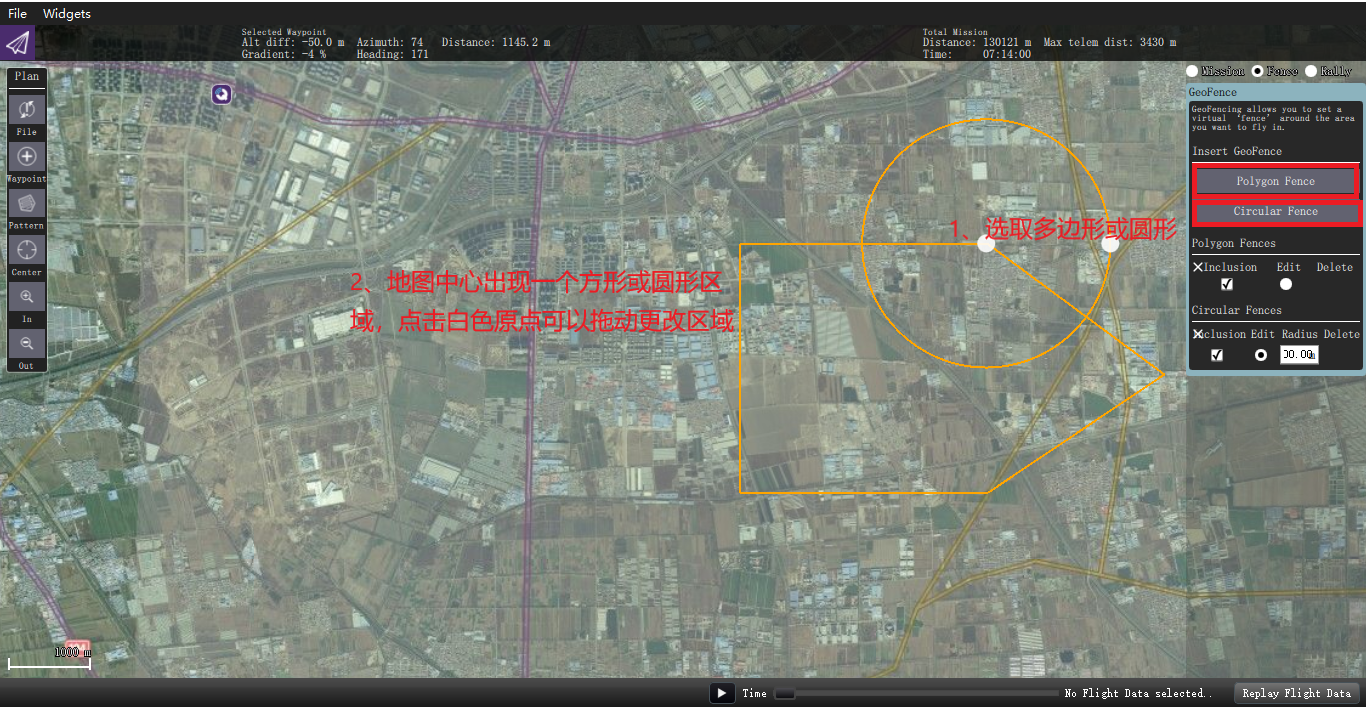Click the Plan panel header
1366x707 pixels.
27,77
